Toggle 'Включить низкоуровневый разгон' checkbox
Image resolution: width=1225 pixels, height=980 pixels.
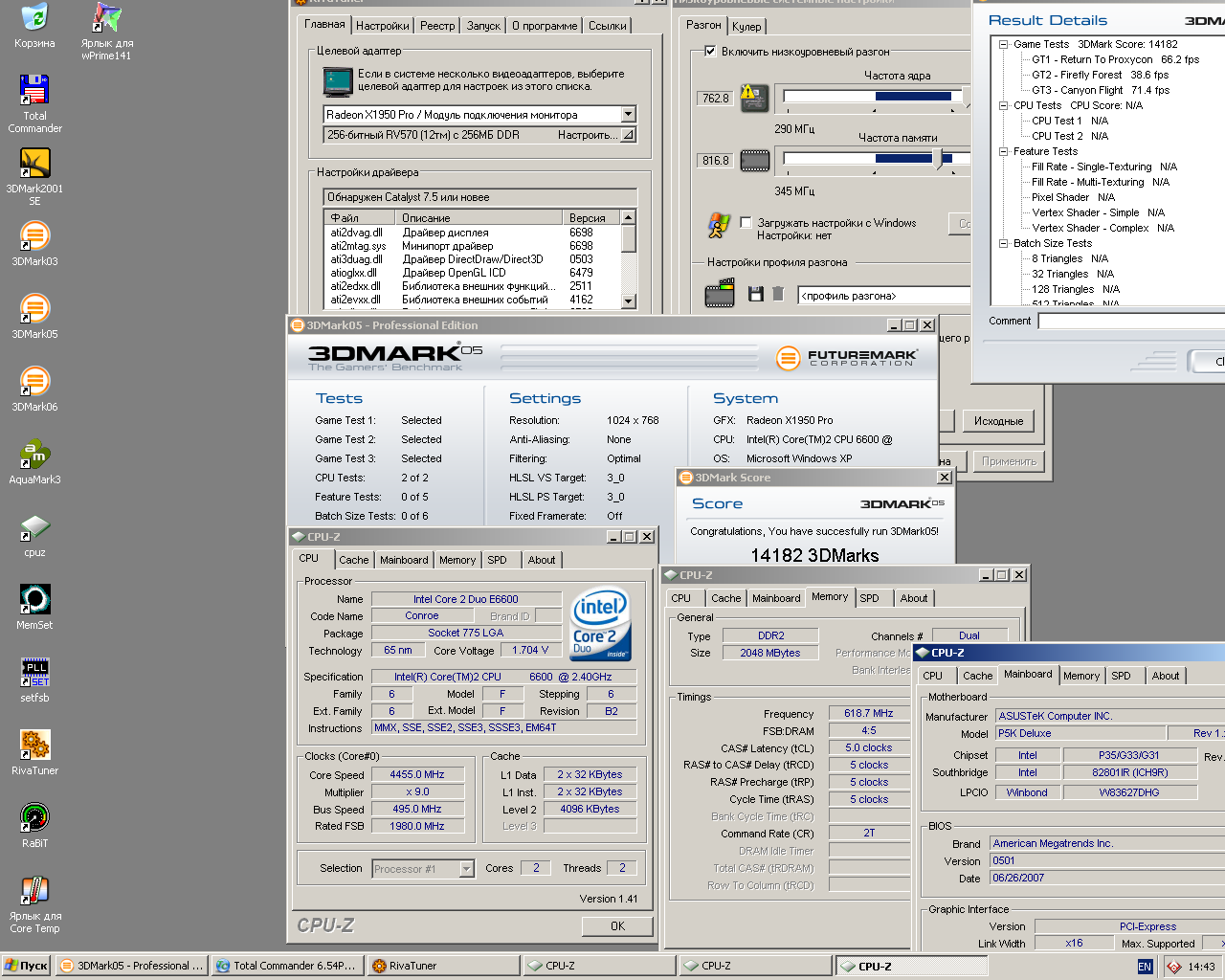click(710, 52)
